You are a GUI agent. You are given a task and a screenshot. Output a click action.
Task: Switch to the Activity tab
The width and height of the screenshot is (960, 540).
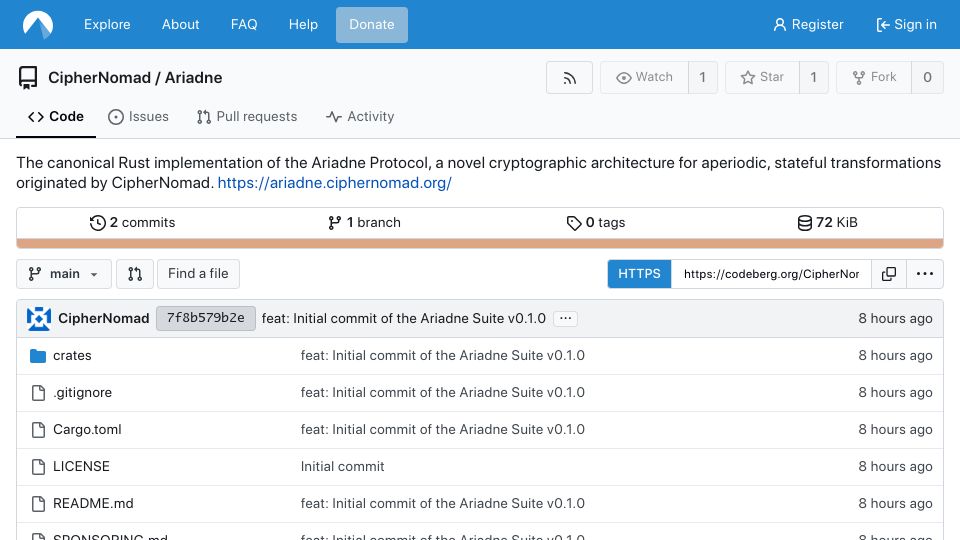[360, 116]
